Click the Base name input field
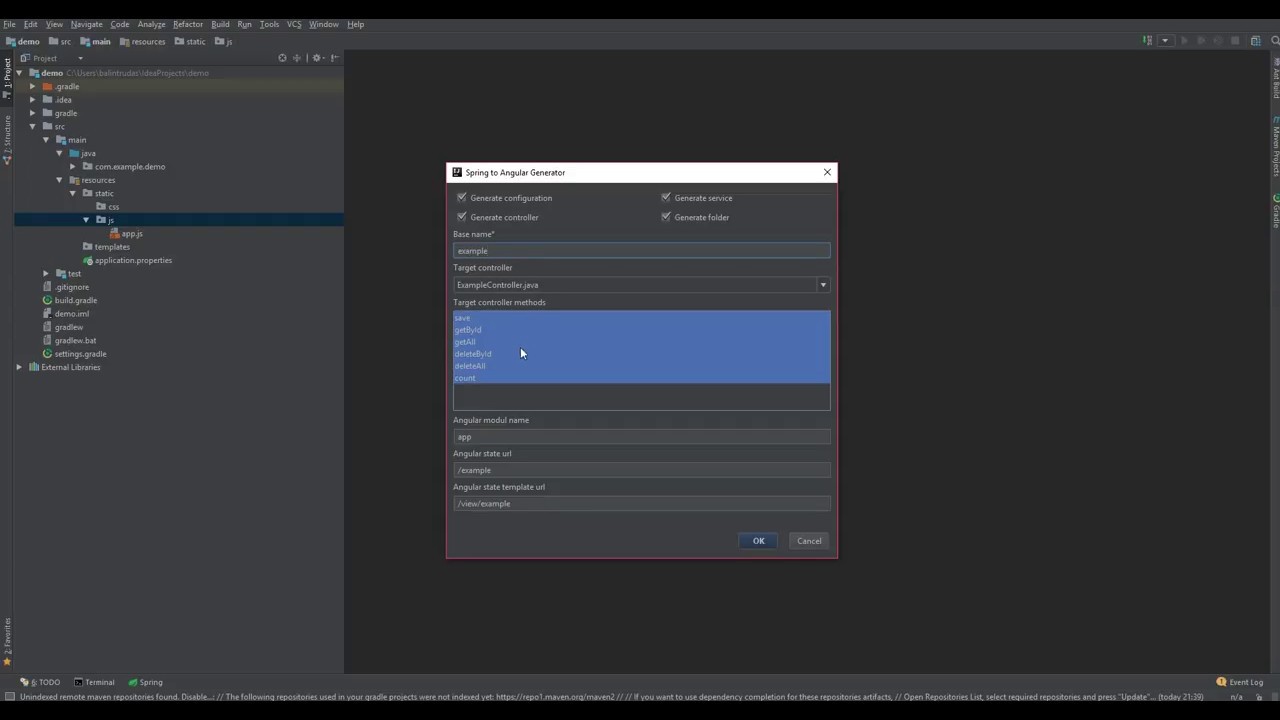 click(641, 251)
